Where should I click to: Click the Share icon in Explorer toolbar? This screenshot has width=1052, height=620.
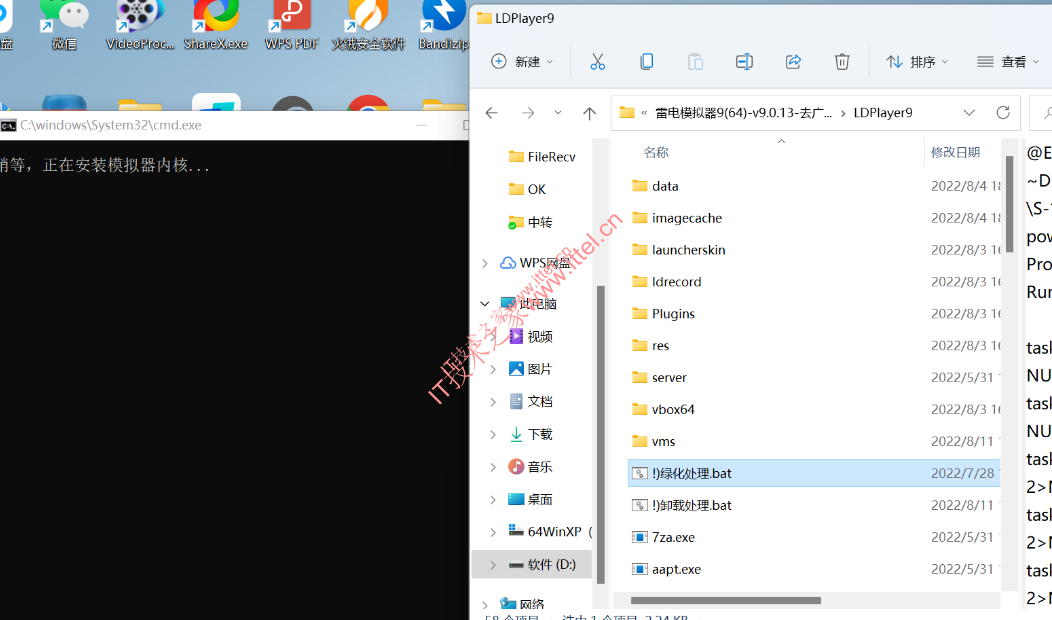tap(793, 62)
